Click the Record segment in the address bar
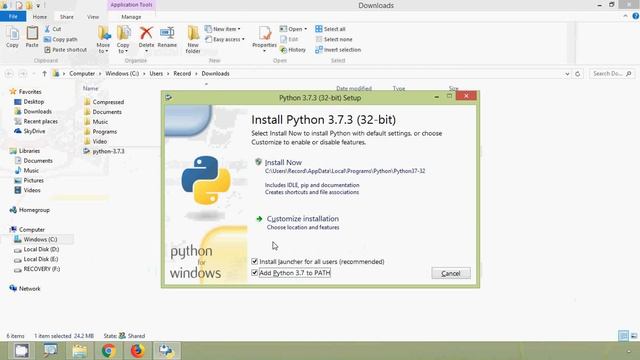The image size is (640, 360). pyautogui.click(x=182, y=73)
